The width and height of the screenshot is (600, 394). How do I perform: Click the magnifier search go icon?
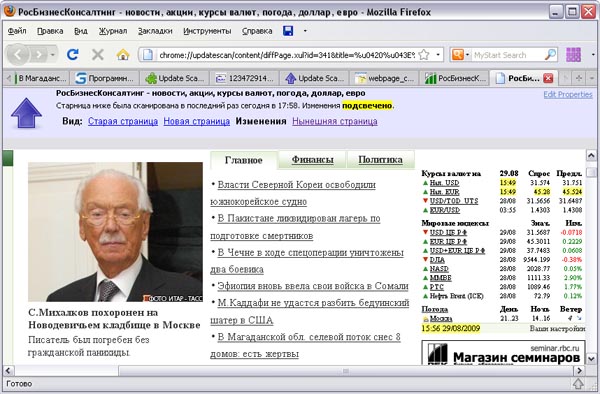(550, 55)
